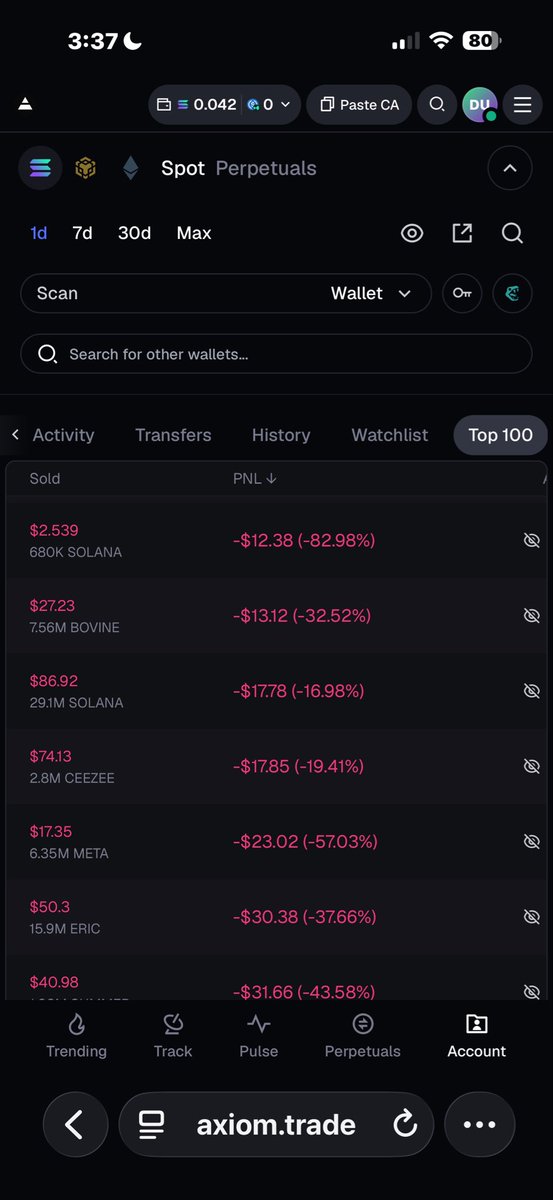The width and height of the screenshot is (553, 1200).
Task: Open the share/export link icon
Action: click(x=462, y=233)
